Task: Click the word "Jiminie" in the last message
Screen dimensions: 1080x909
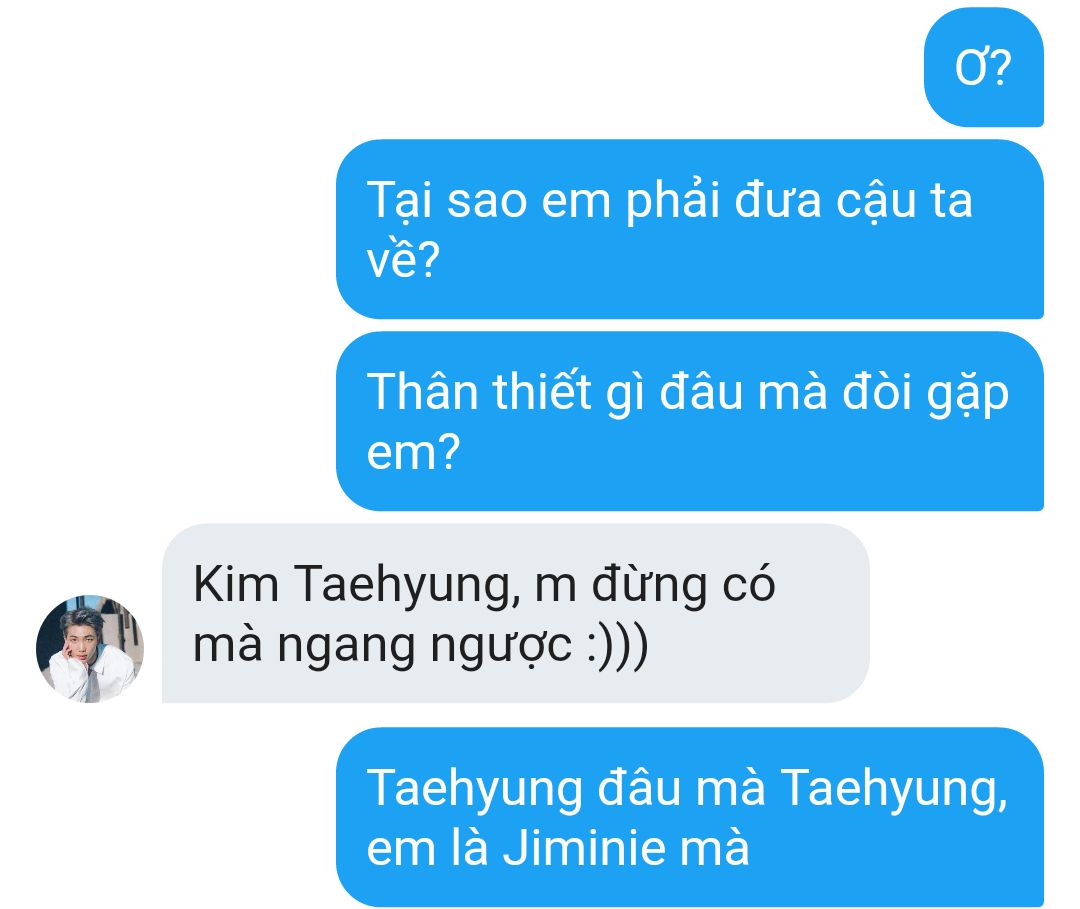Action: click(x=585, y=848)
